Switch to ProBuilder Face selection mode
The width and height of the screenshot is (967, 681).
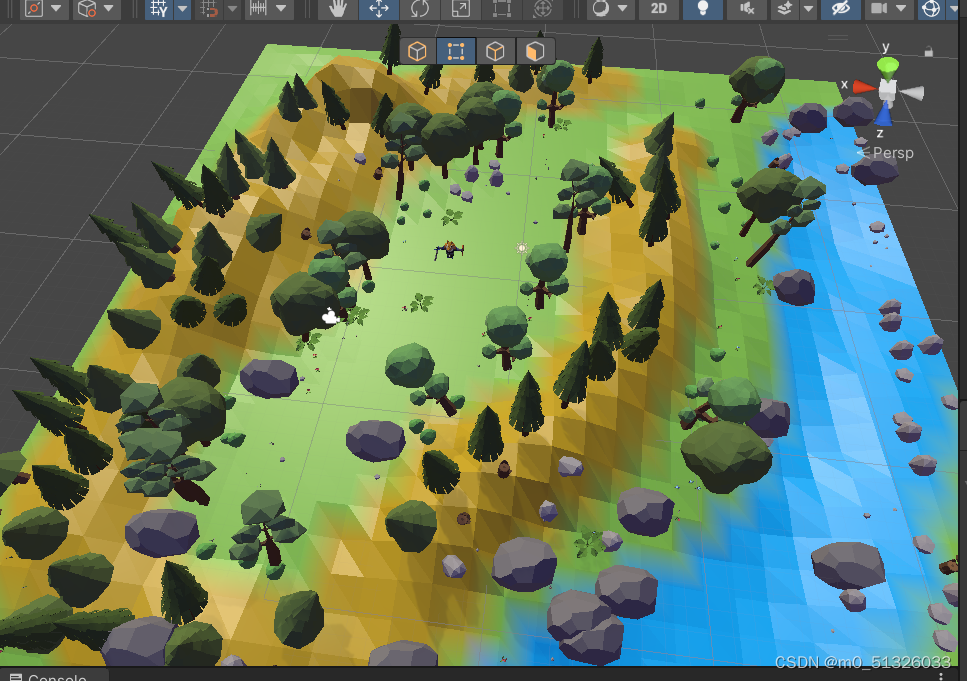[x=534, y=50]
